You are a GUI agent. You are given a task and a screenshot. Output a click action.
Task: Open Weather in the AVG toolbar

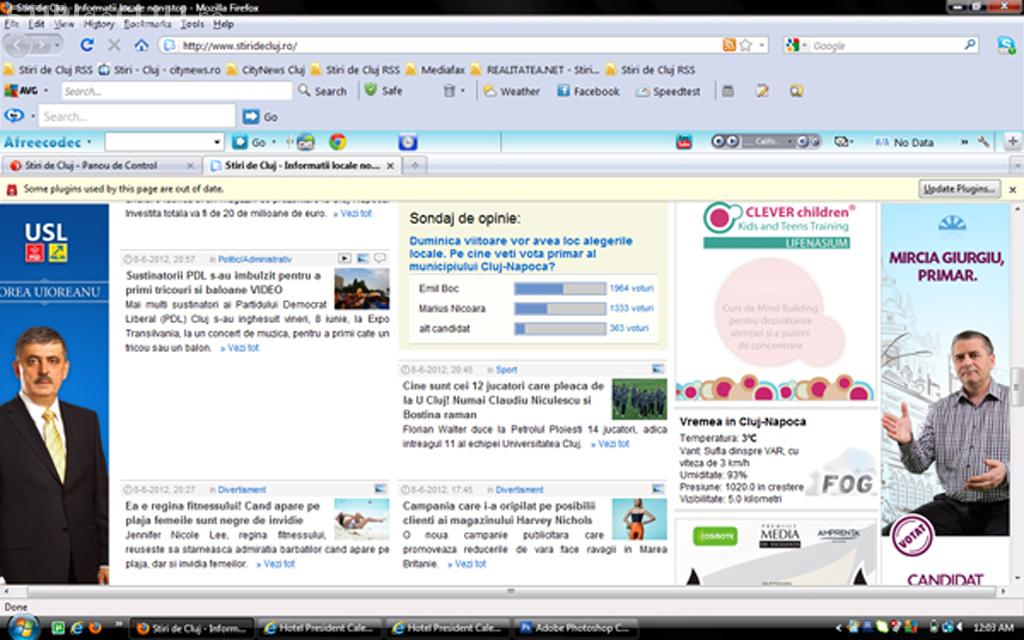click(511, 91)
